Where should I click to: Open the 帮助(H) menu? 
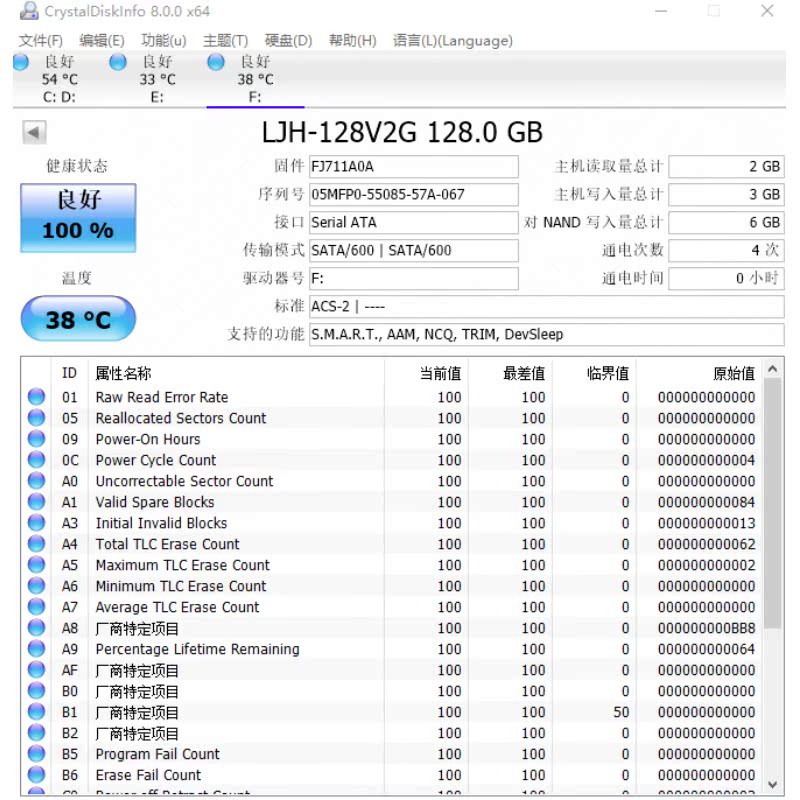tap(353, 40)
